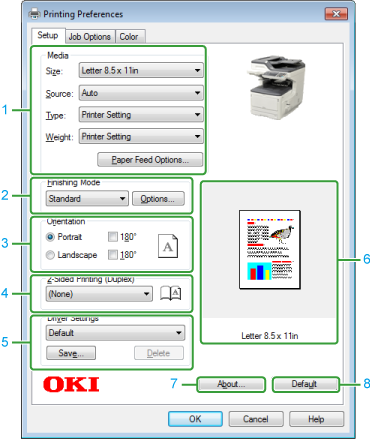Click the printer icon in the title bar
The width and height of the screenshot is (370, 439).
click(34, 14)
